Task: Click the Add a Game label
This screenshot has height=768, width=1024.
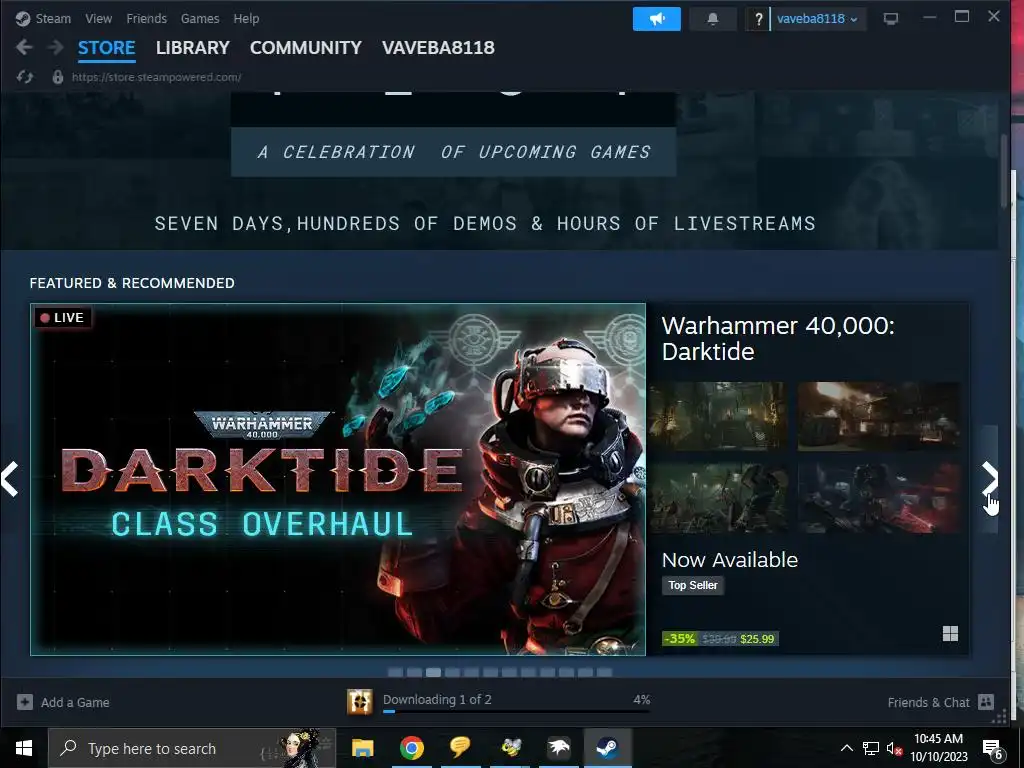Action: click(75, 703)
